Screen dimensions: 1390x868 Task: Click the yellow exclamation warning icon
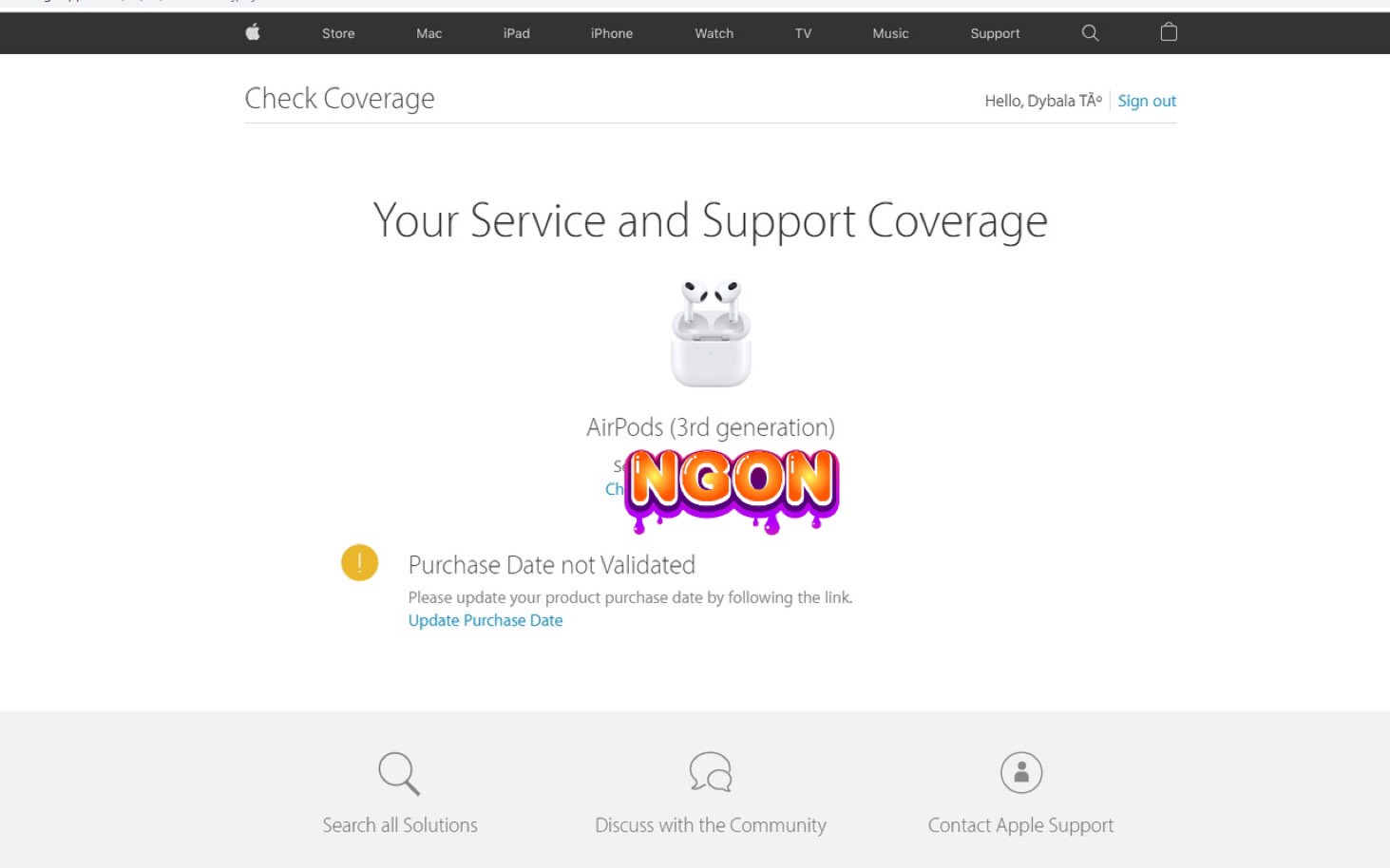[x=359, y=562]
